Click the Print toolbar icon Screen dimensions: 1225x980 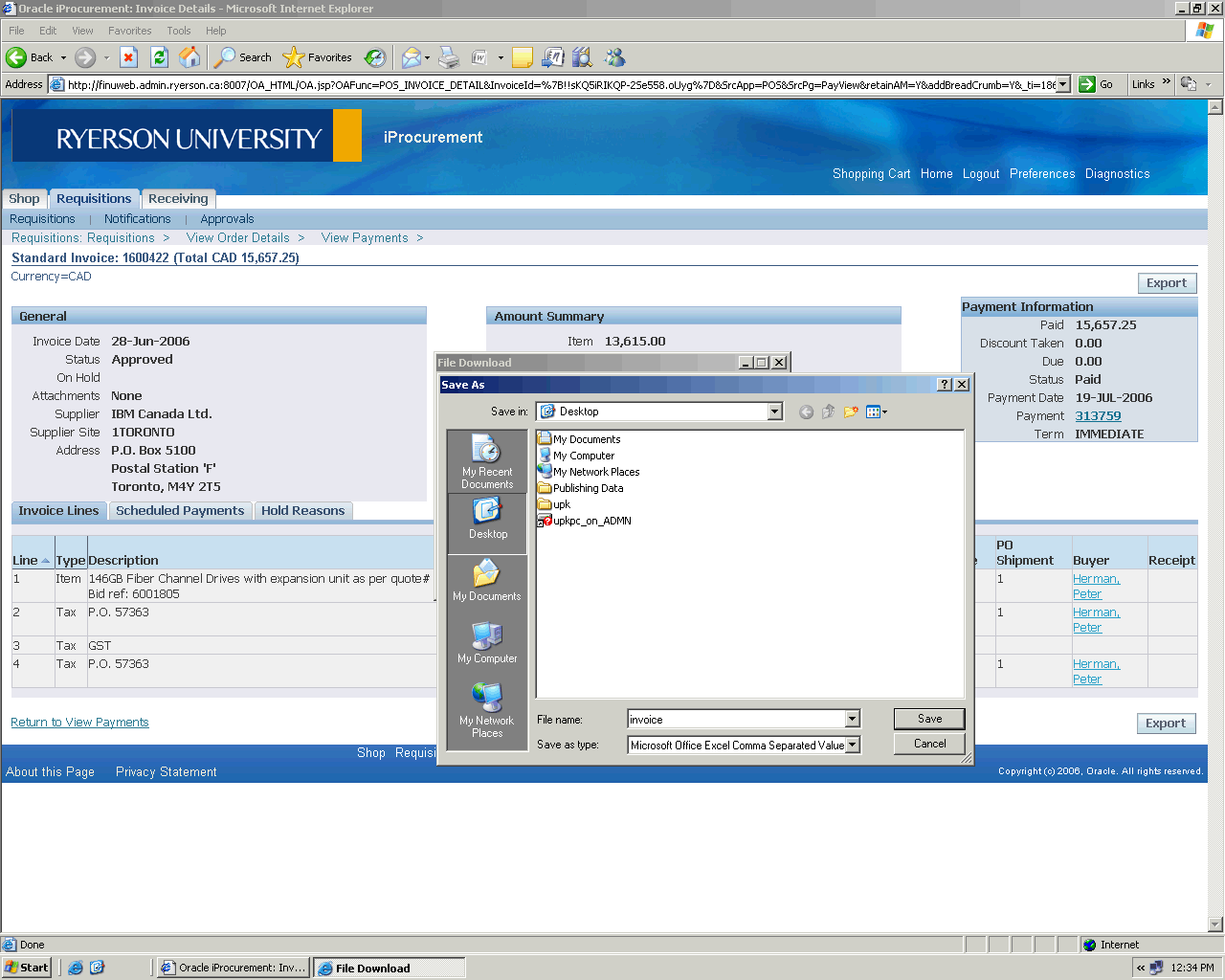coord(449,57)
